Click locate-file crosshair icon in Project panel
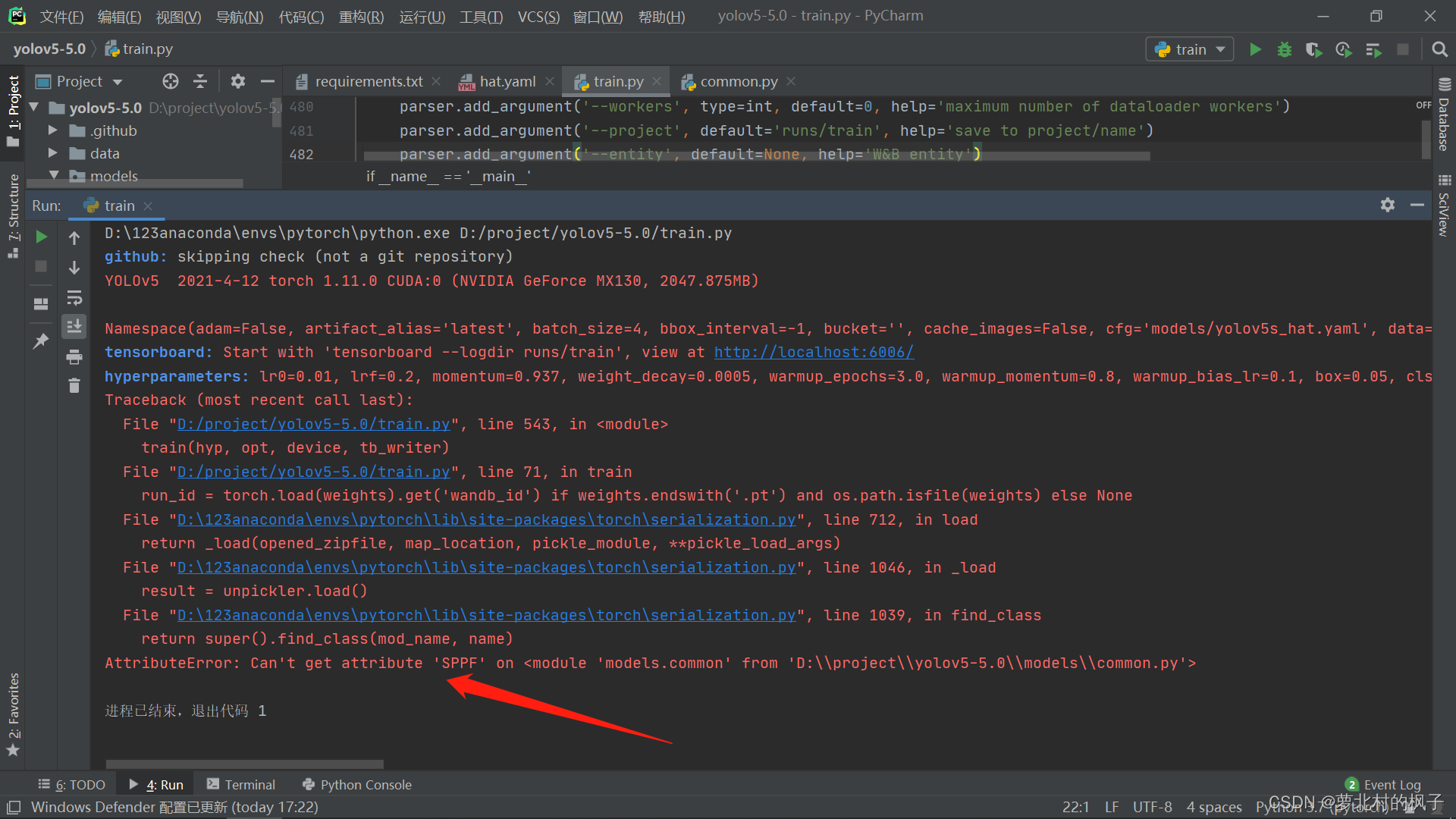This screenshot has height=819, width=1456. coord(171,81)
